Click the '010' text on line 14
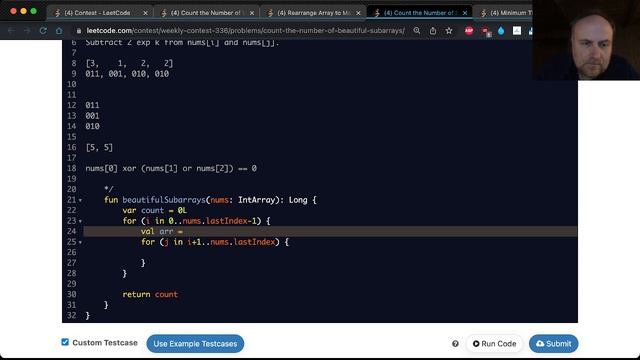This screenshot has height=360, width=640. 92,127
